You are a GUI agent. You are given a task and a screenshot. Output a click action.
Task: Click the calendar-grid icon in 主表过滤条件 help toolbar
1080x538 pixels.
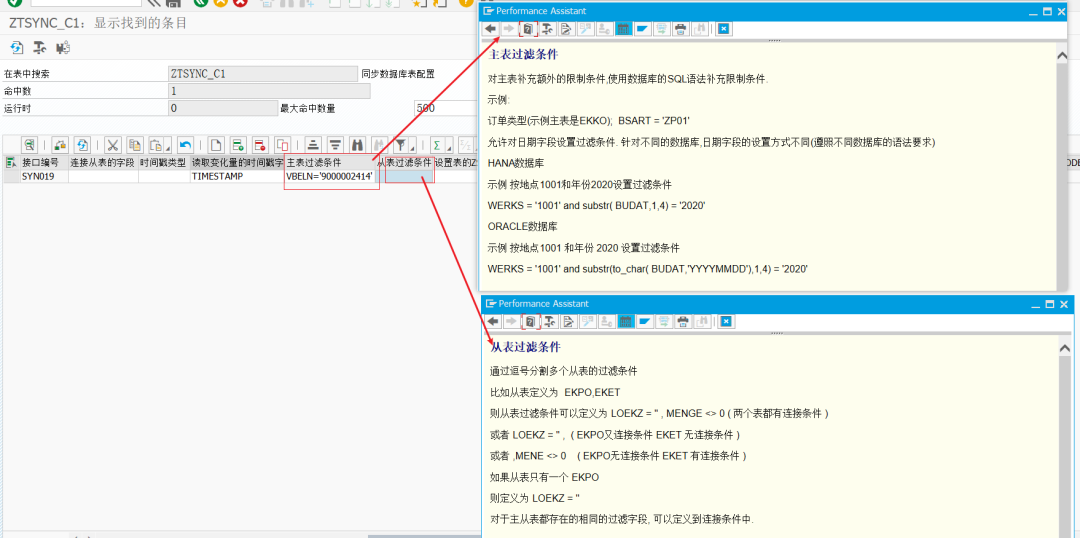pos(624,29)
